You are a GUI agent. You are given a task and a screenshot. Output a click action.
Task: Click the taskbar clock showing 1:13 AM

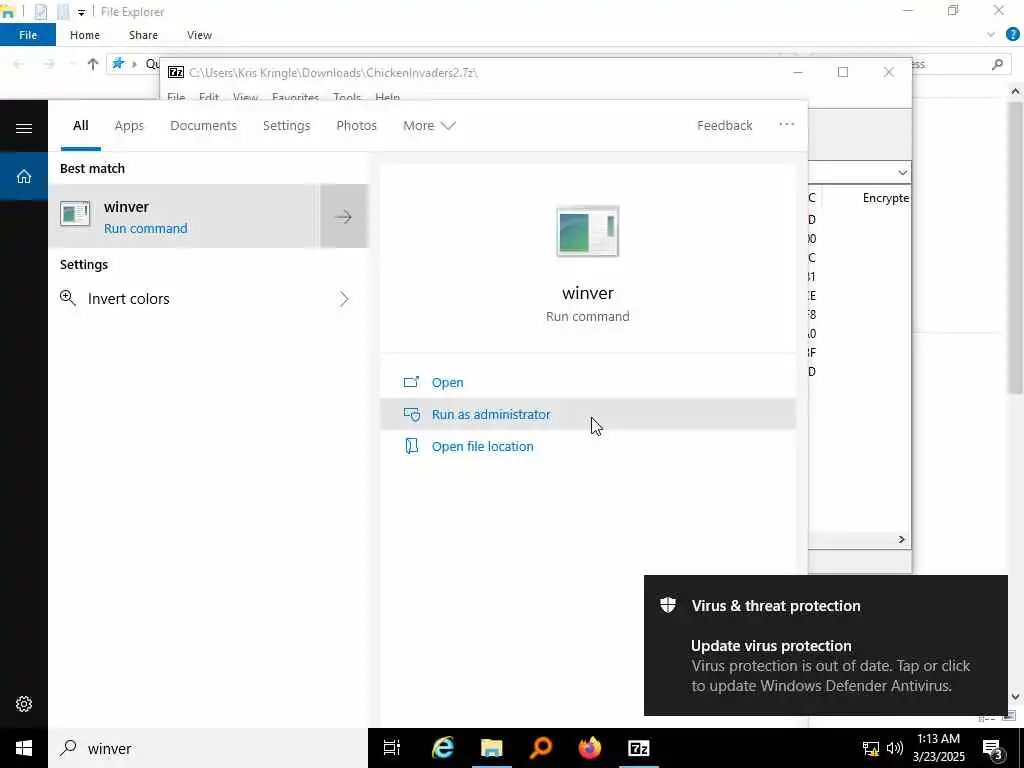pos(938,748)
